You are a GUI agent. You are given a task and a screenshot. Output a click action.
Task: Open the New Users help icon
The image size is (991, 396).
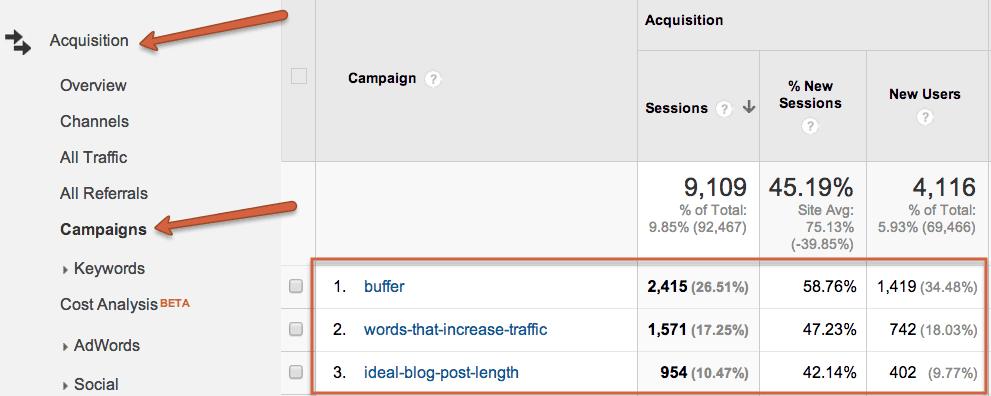925,117
